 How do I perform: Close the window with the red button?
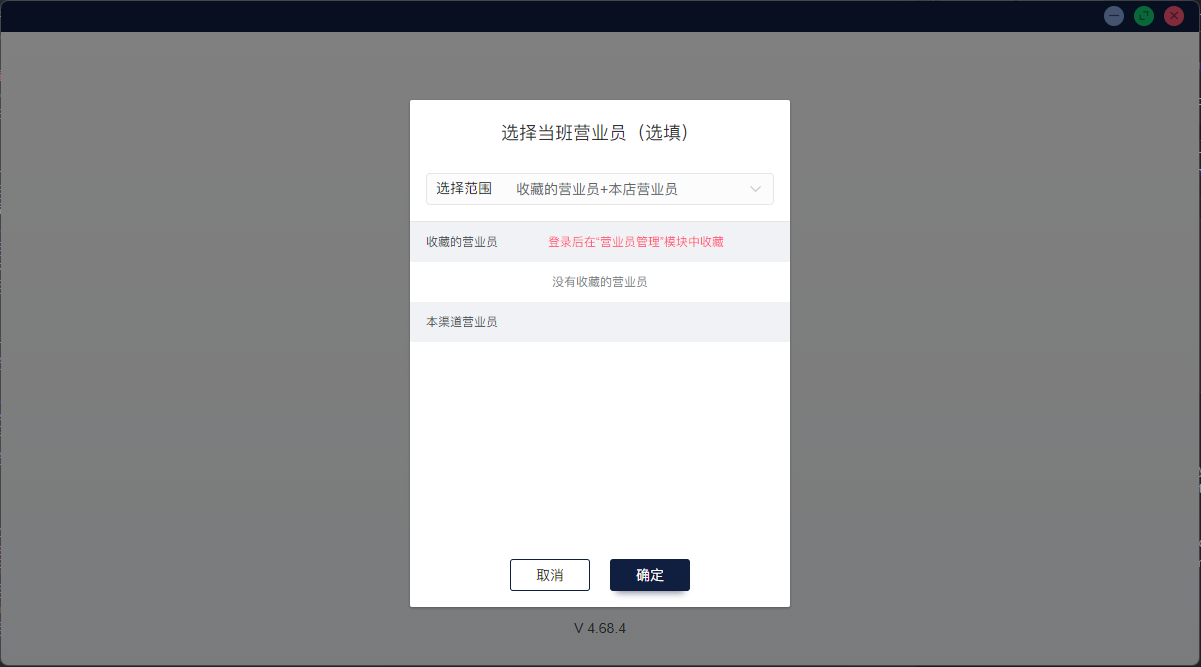pos(1174,16)
